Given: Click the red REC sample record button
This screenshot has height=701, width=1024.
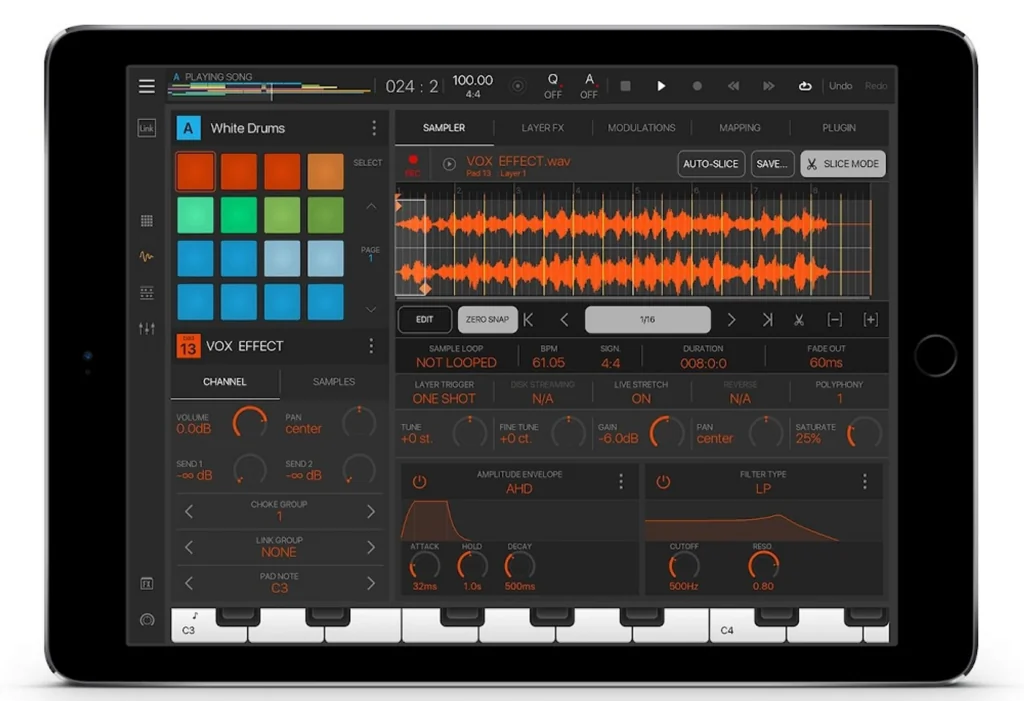Looking at the screenshot, I should (x=413, y=165).
